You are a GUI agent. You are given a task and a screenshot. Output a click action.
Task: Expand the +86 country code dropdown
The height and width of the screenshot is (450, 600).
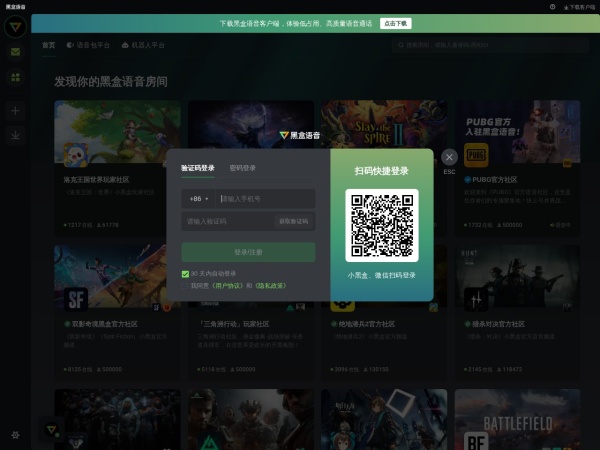(199, 199)
